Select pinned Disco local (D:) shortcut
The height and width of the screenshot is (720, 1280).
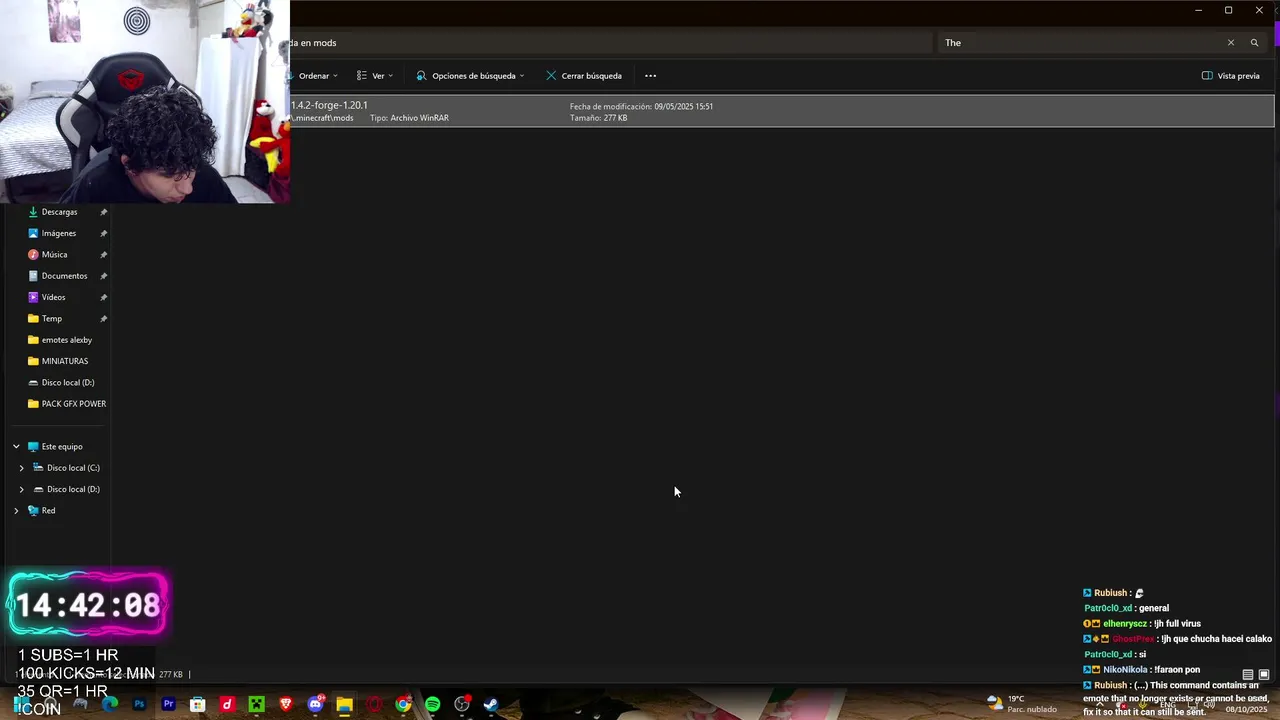tap(67, 383)
